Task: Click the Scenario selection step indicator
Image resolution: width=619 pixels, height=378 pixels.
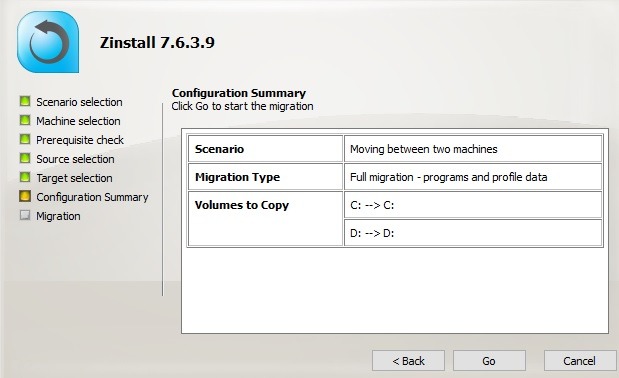Action: pyautogui.click(x=25, y=101)
